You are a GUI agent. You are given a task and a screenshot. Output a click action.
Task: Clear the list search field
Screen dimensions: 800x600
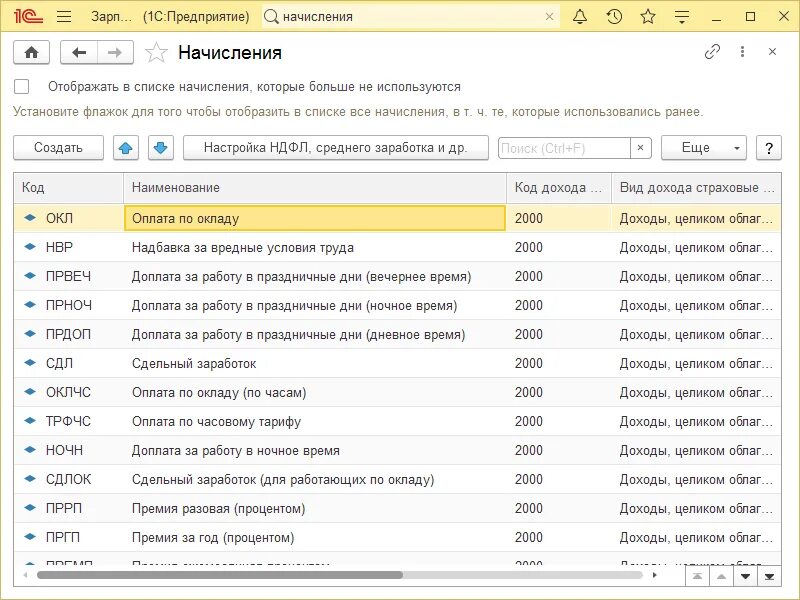coord(640,148)
